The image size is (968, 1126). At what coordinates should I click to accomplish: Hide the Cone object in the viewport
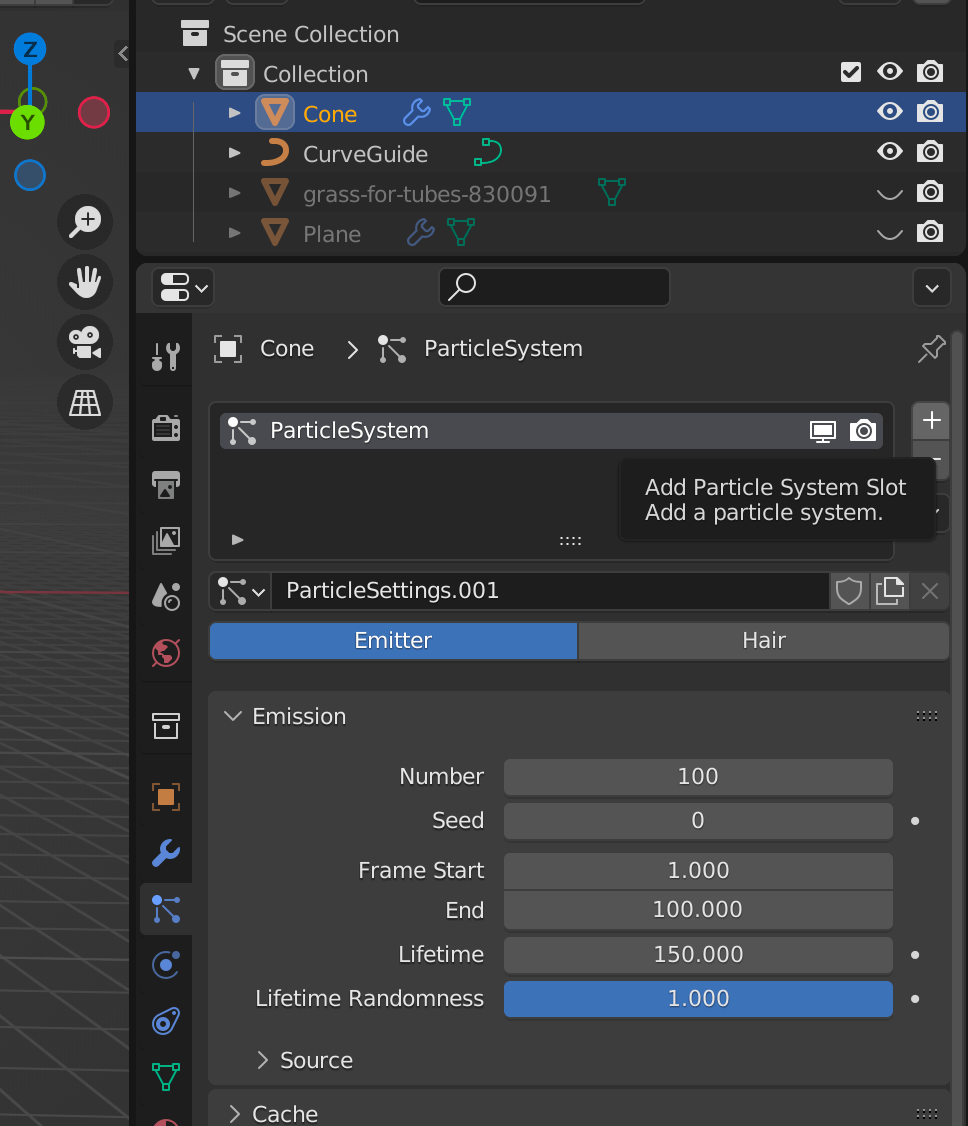tap(889, 111)
